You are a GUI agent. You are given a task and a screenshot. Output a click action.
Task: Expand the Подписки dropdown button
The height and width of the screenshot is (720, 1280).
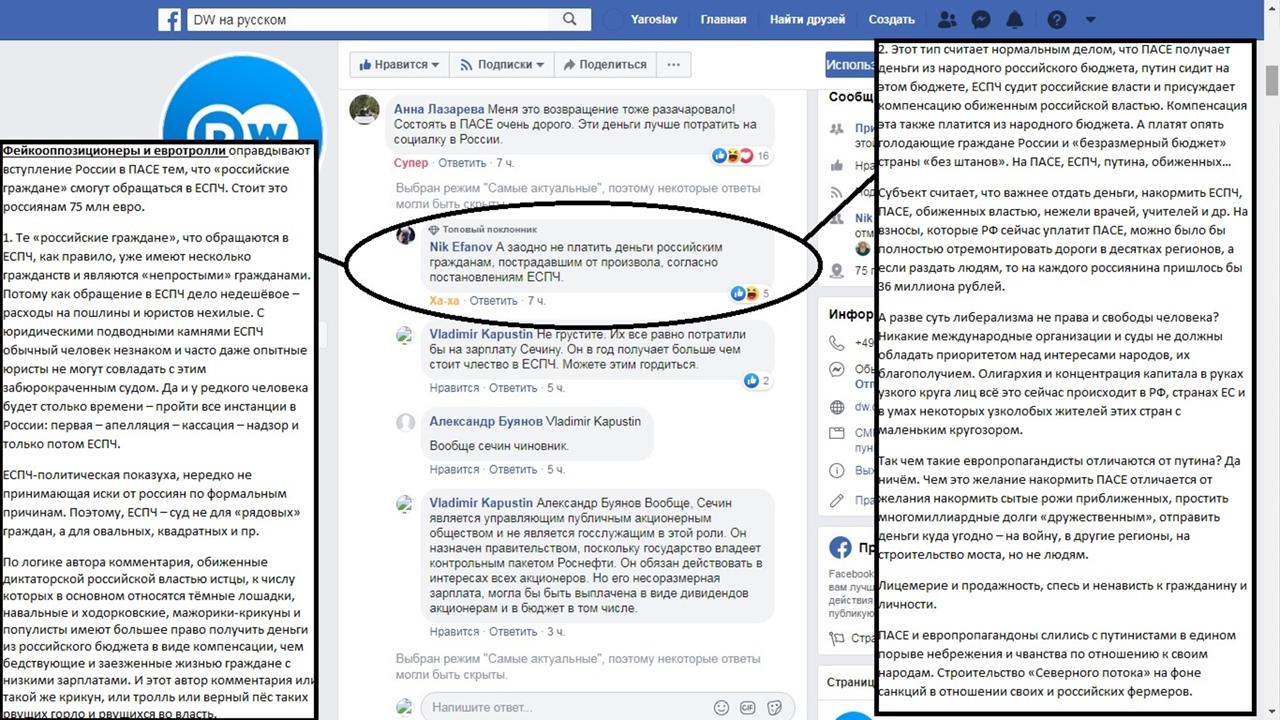click(x=501, y=64)
